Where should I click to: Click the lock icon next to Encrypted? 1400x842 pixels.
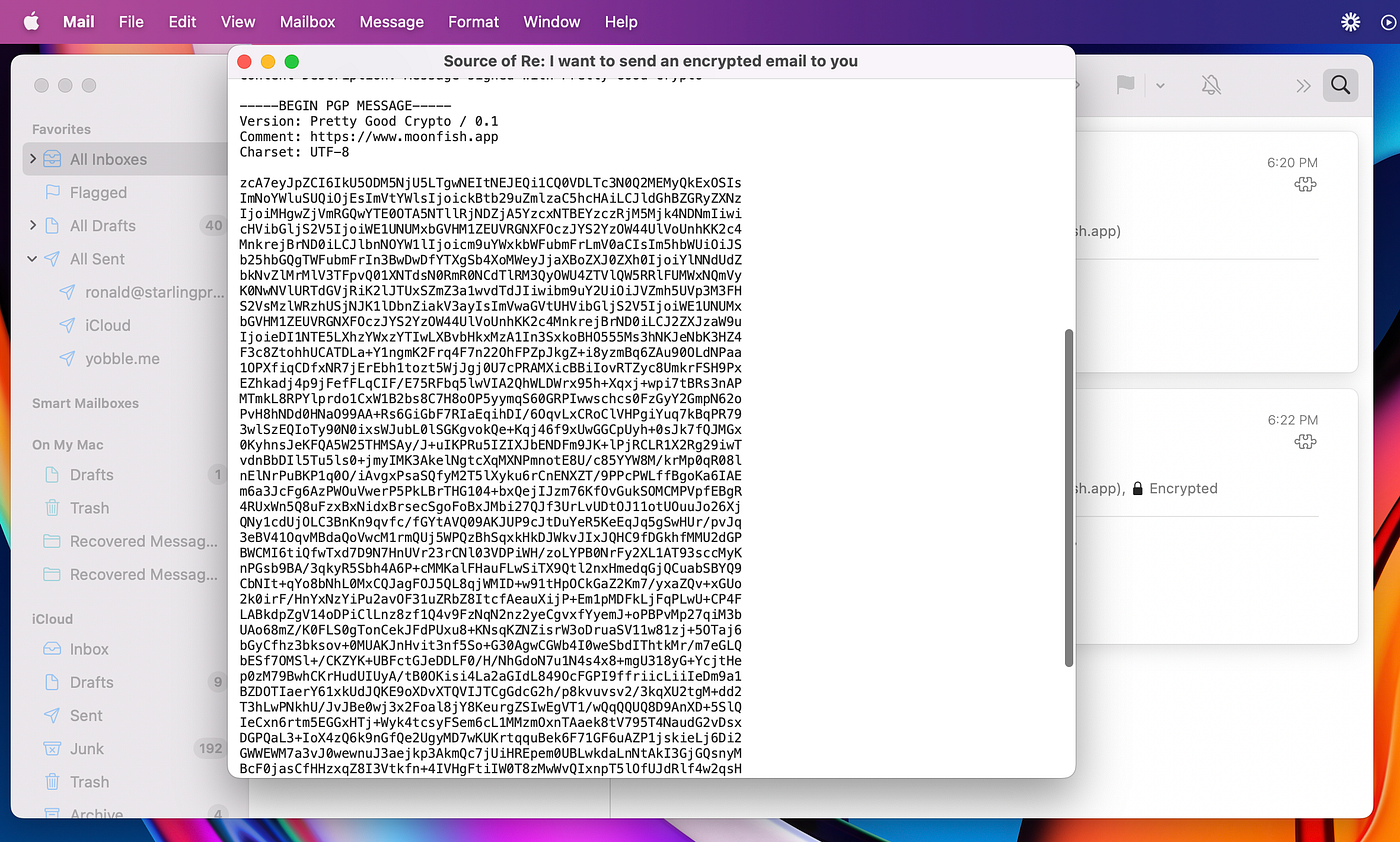click(1138, 488)
